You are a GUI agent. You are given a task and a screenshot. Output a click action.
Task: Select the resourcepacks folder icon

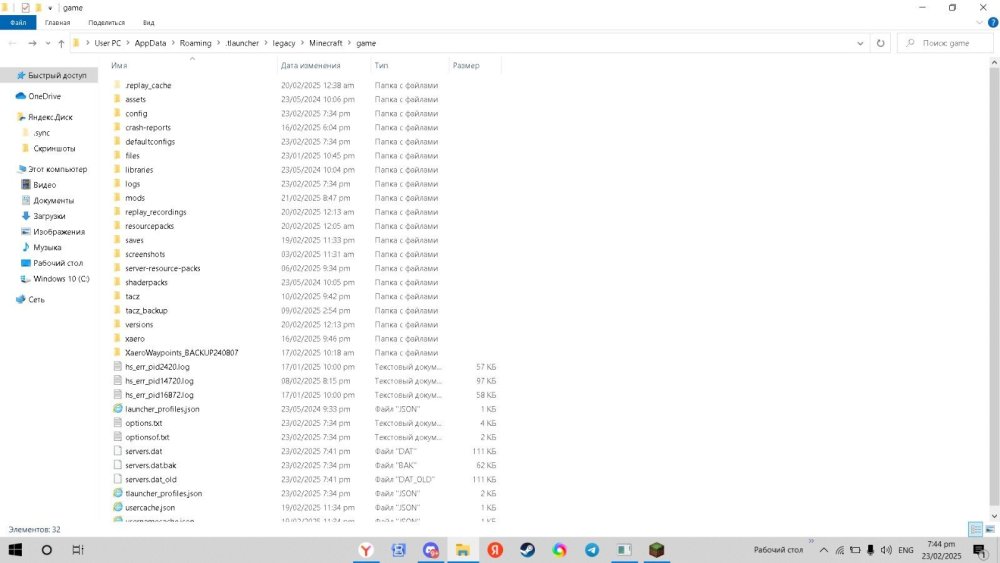[x=117, y=226]
